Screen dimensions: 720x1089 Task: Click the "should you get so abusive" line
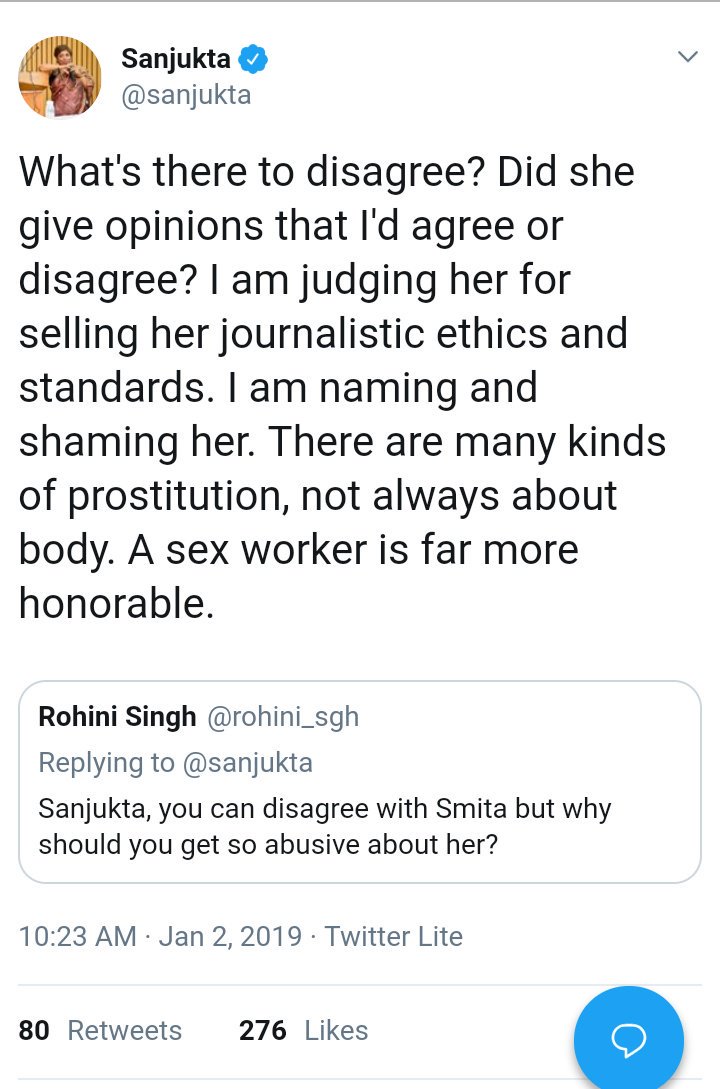[x=268, y=844]
